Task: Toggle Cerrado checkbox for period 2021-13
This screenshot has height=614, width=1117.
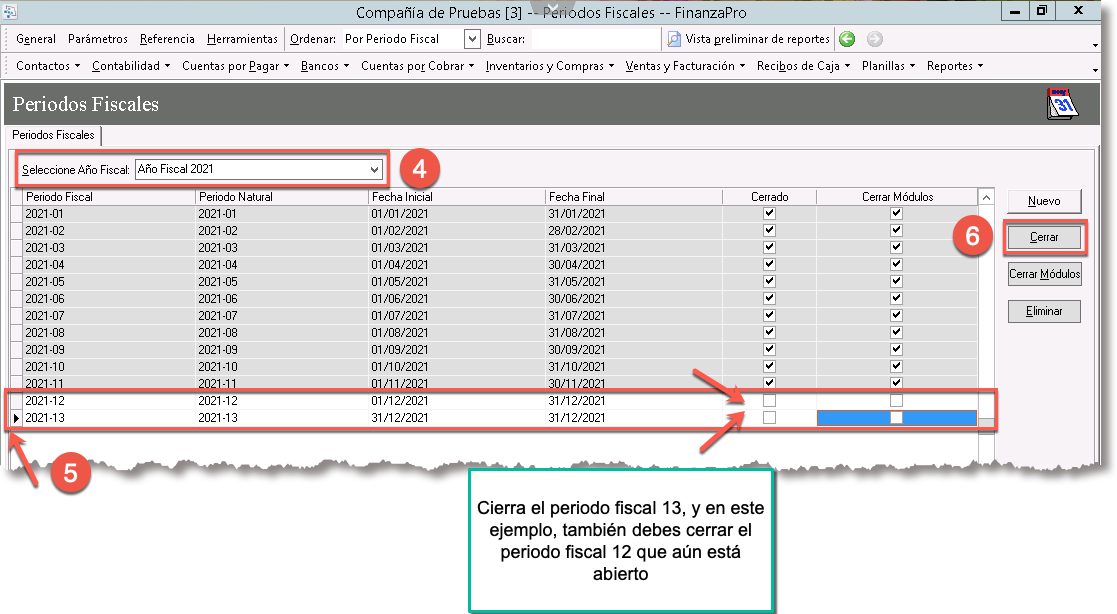Action: [769, 417]
